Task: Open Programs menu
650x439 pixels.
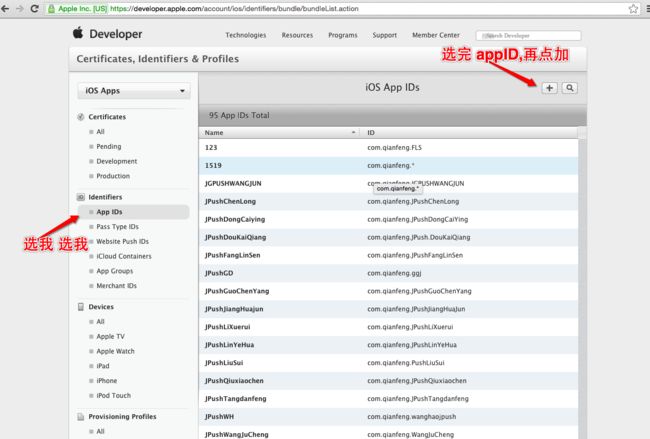Action: (342, 35)
